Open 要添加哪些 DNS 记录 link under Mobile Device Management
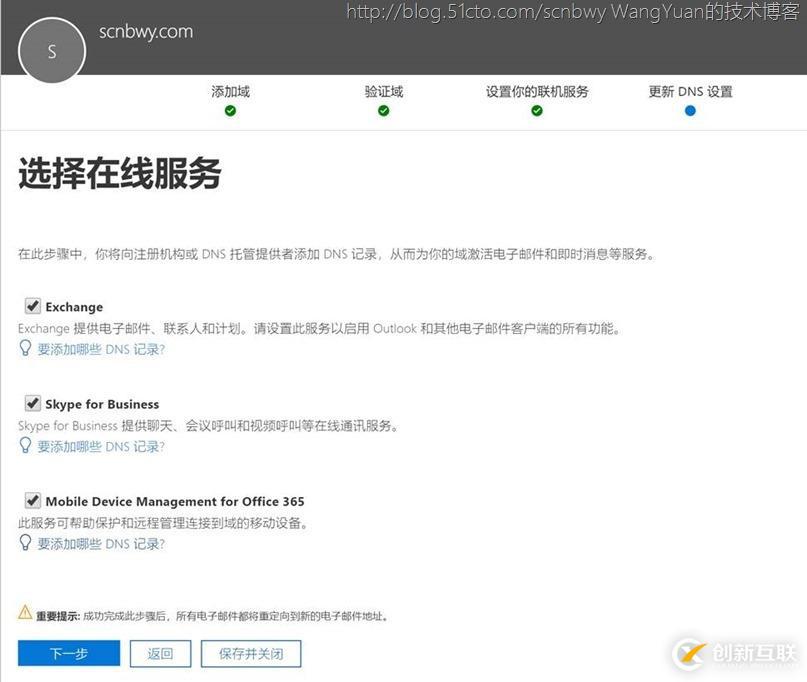 tap(101, 544)
